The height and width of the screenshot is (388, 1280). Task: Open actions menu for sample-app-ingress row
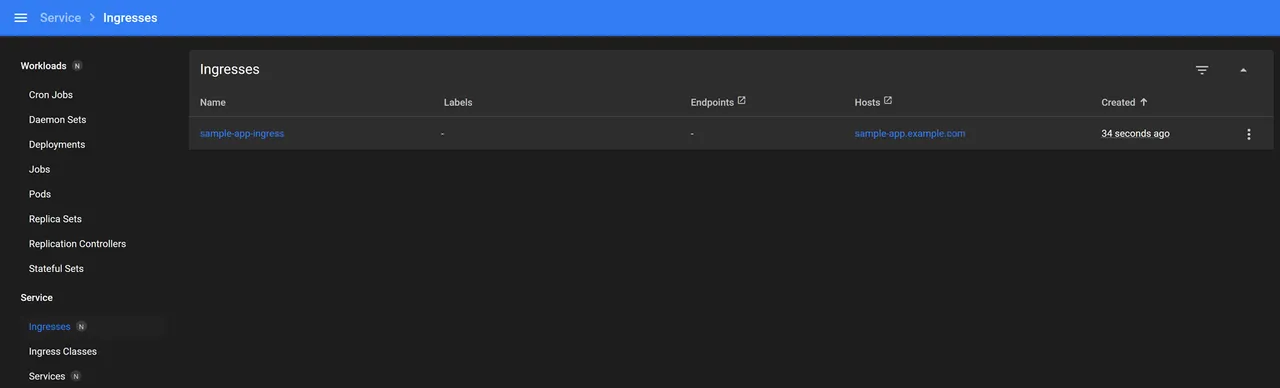click(1248, 134)
